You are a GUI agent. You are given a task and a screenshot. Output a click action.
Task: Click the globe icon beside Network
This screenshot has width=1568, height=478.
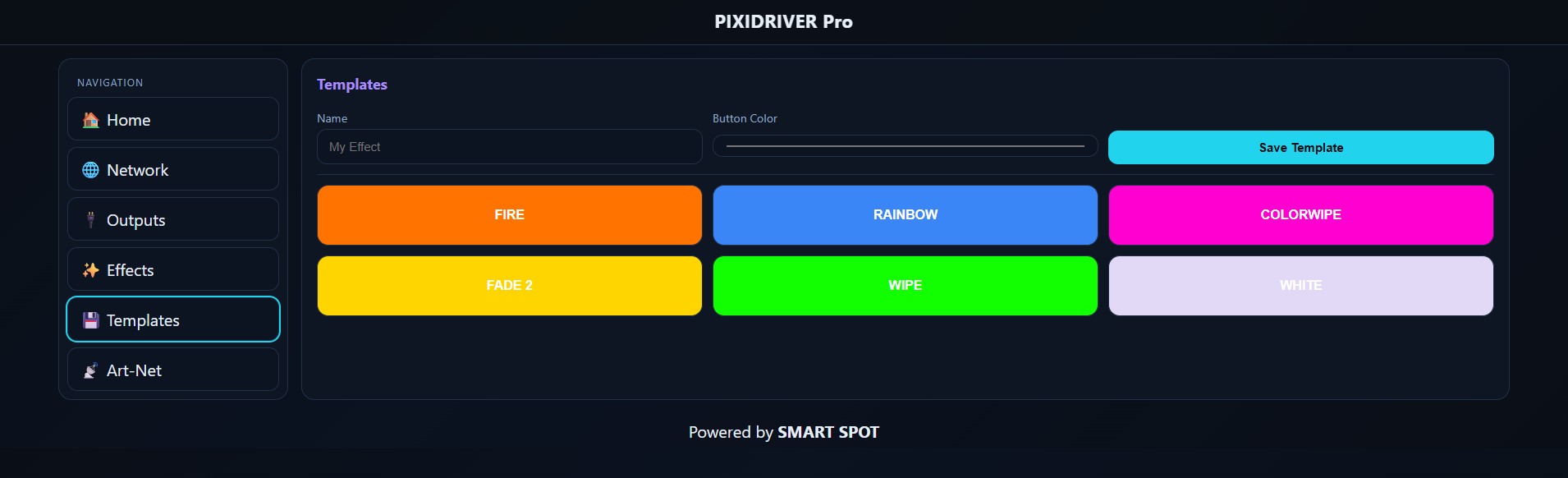pyautogui.click(x=91, y=170)
